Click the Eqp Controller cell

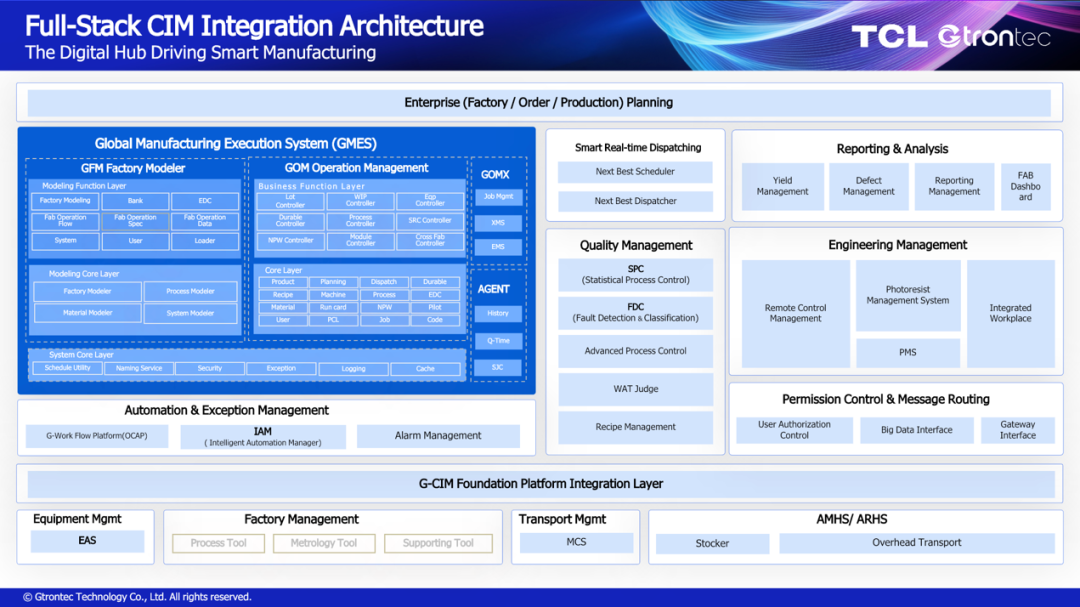coord(430,201)
